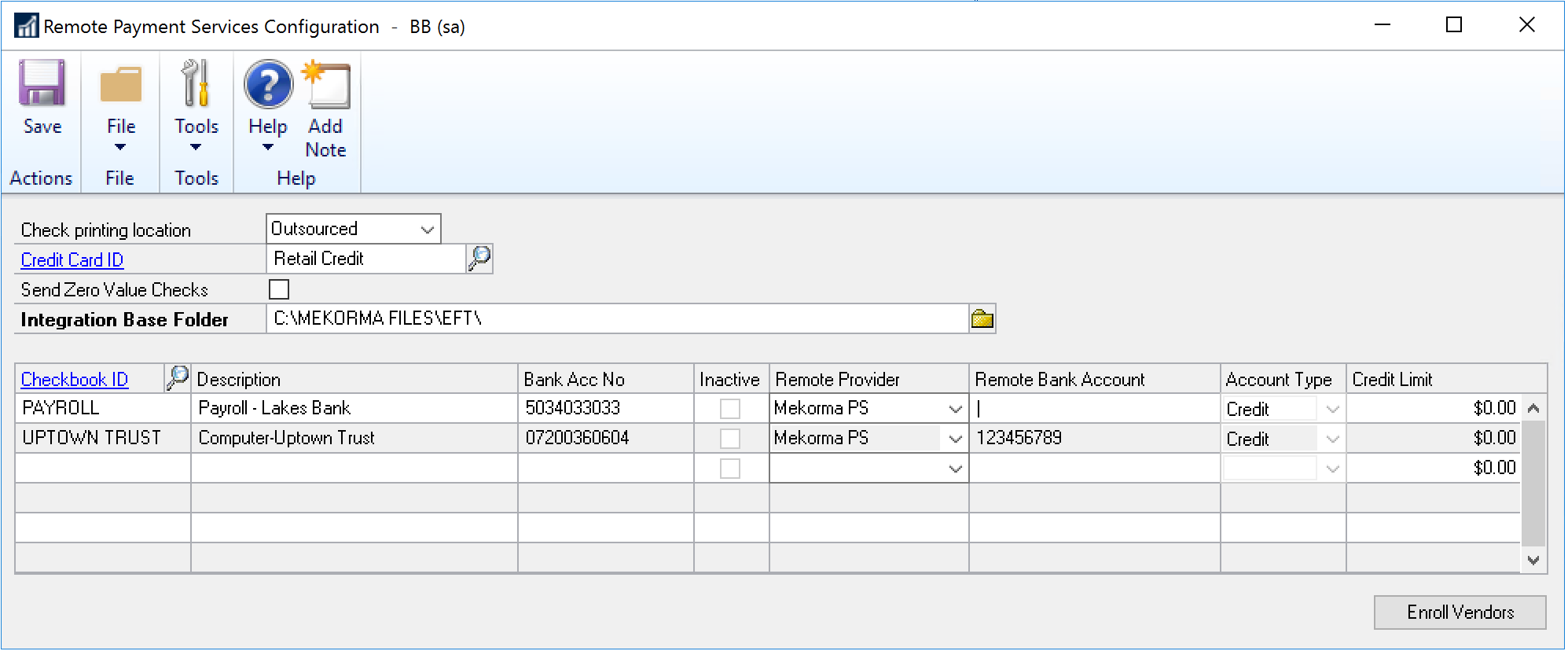The width and height of the screenshot is (1568, 651).
Task: Click the Enroll Vendors button
Action: pyautogui.click(x=1460, y=612)
